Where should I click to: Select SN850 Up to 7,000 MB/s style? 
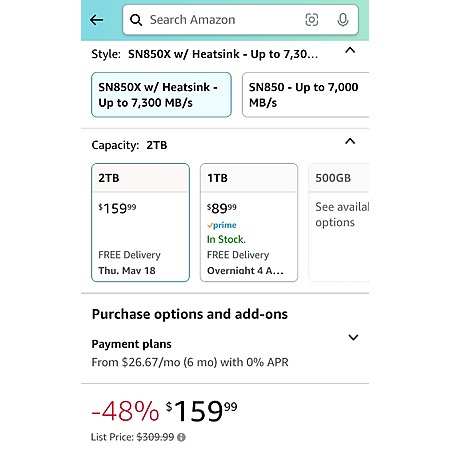[x=305, y=95]
